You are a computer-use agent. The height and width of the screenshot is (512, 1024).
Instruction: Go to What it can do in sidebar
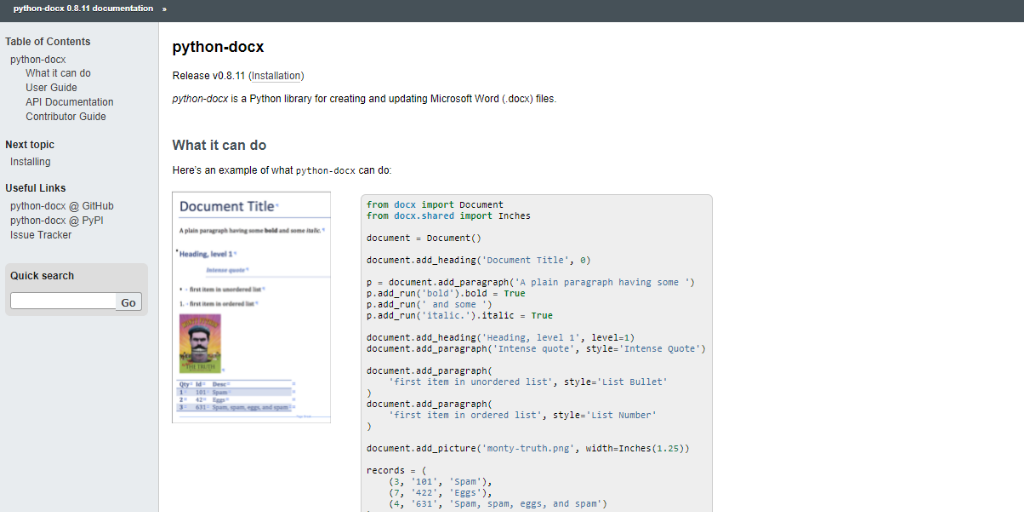point(58,73)
